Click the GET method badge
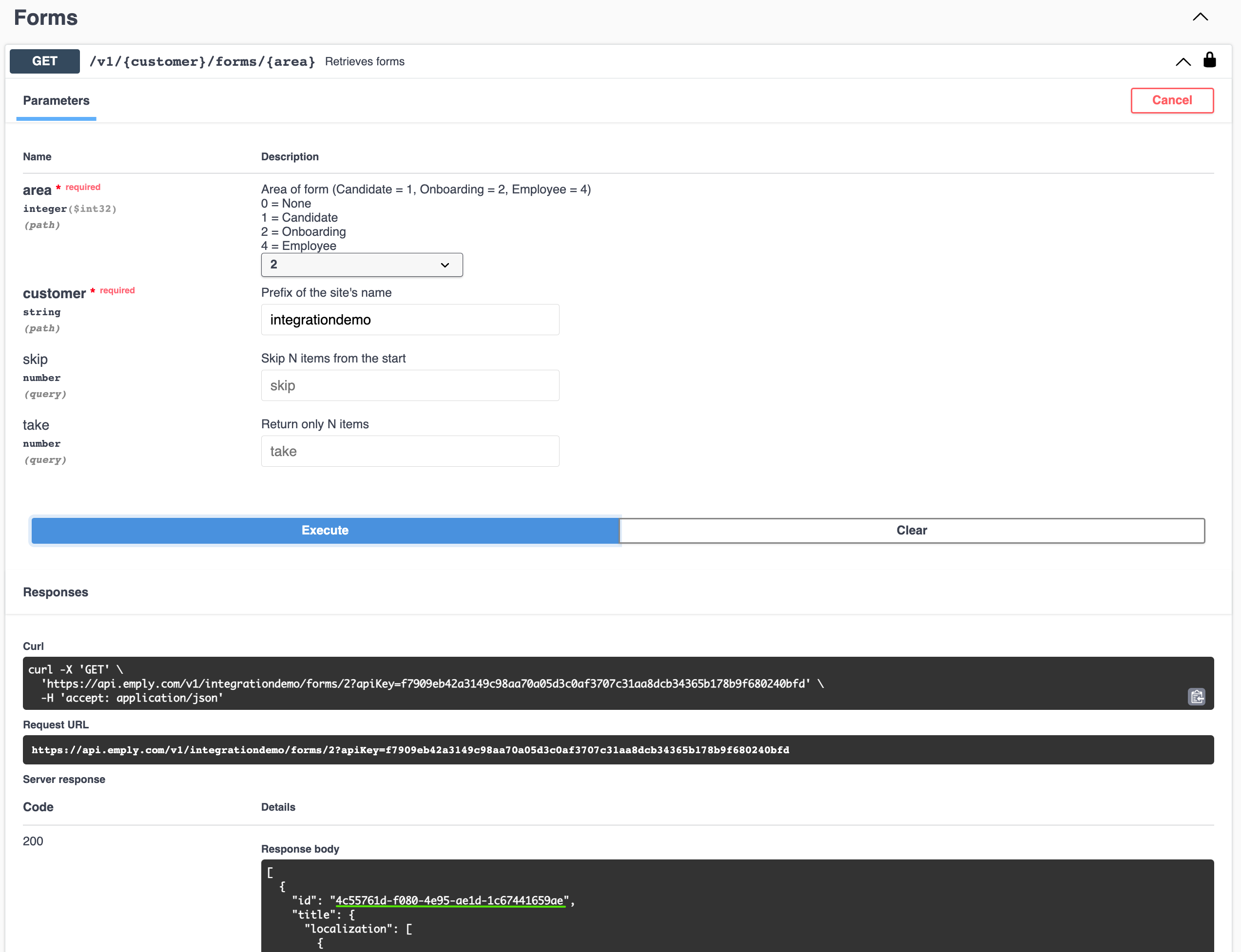Image resolution: width=1241 pixels, height=952 pixels. [x=45, y=61]
